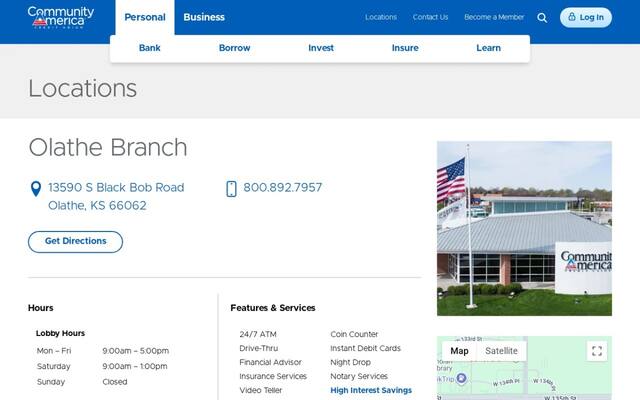
Task: Click the Instant Debit Cards text
Action: [x=365, y=348]
